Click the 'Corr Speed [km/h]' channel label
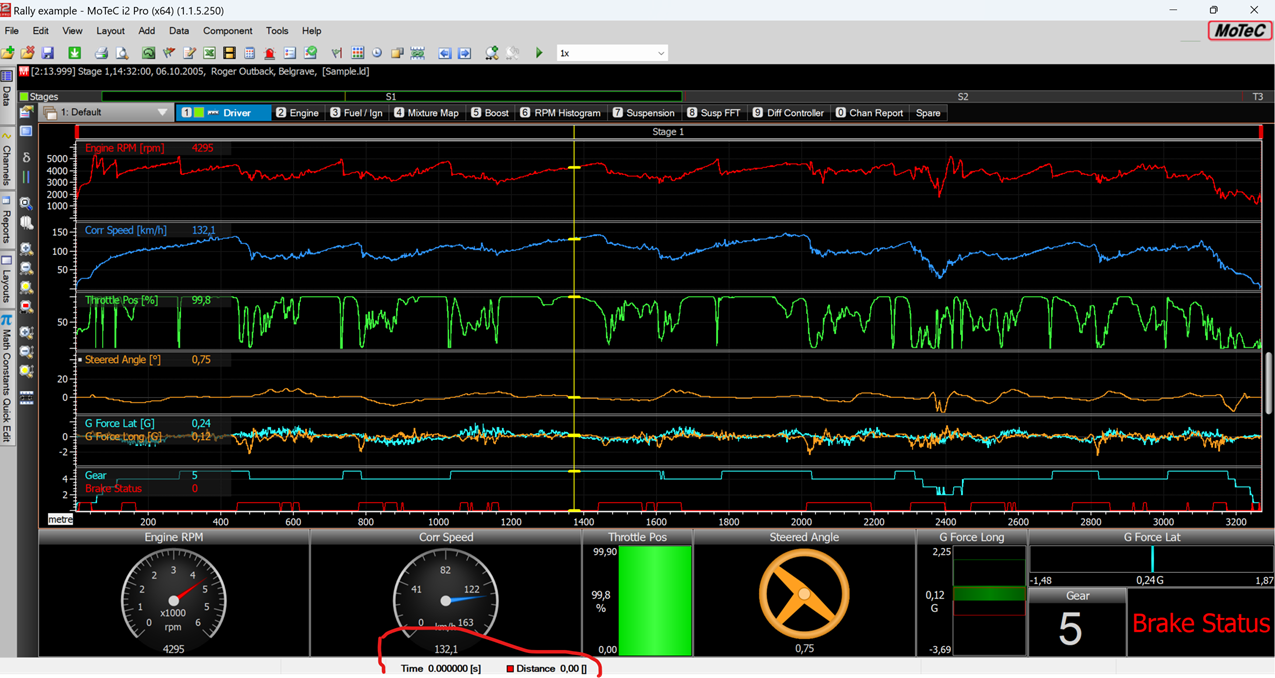 [126, 230]
